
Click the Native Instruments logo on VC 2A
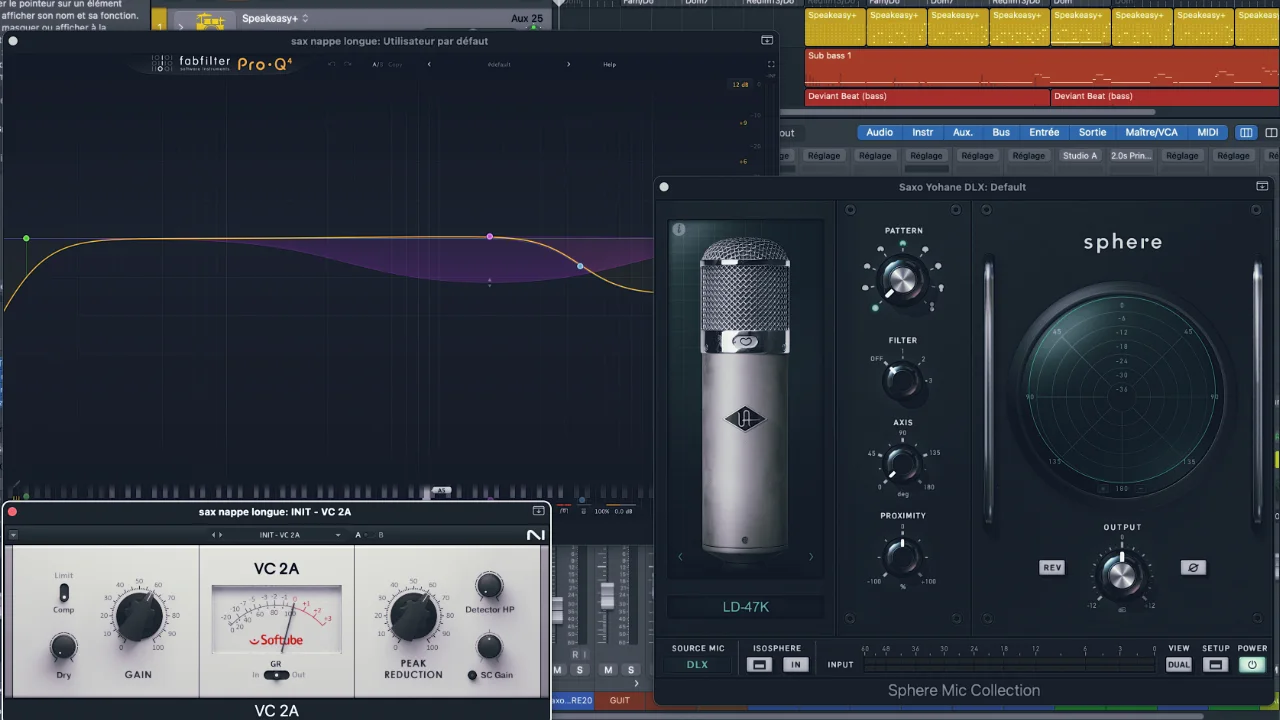(535, 534)
